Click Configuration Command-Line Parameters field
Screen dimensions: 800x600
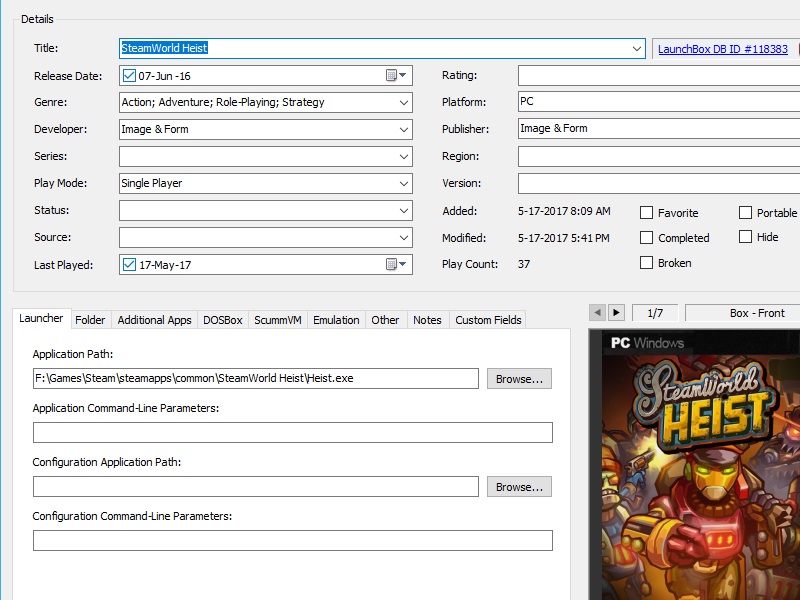(x=293, y=541)
